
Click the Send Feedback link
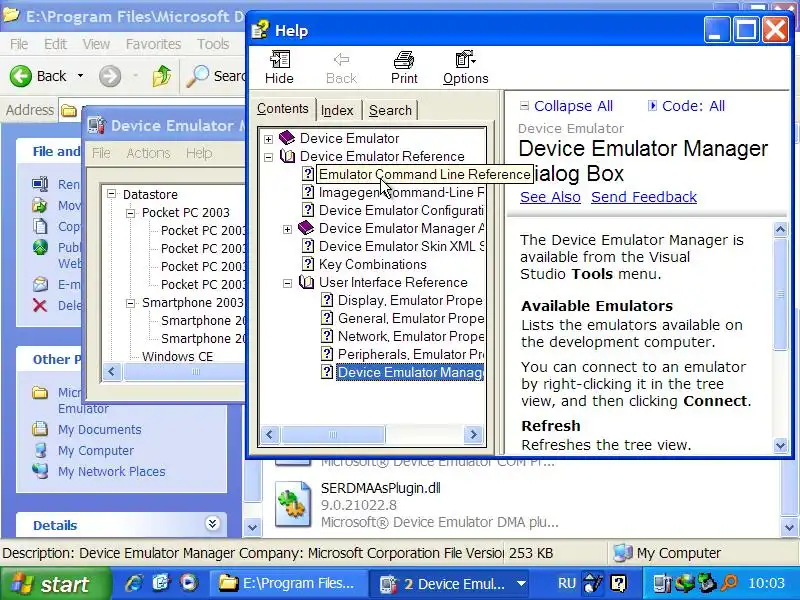pyautogui.click(x=644, y=197)
